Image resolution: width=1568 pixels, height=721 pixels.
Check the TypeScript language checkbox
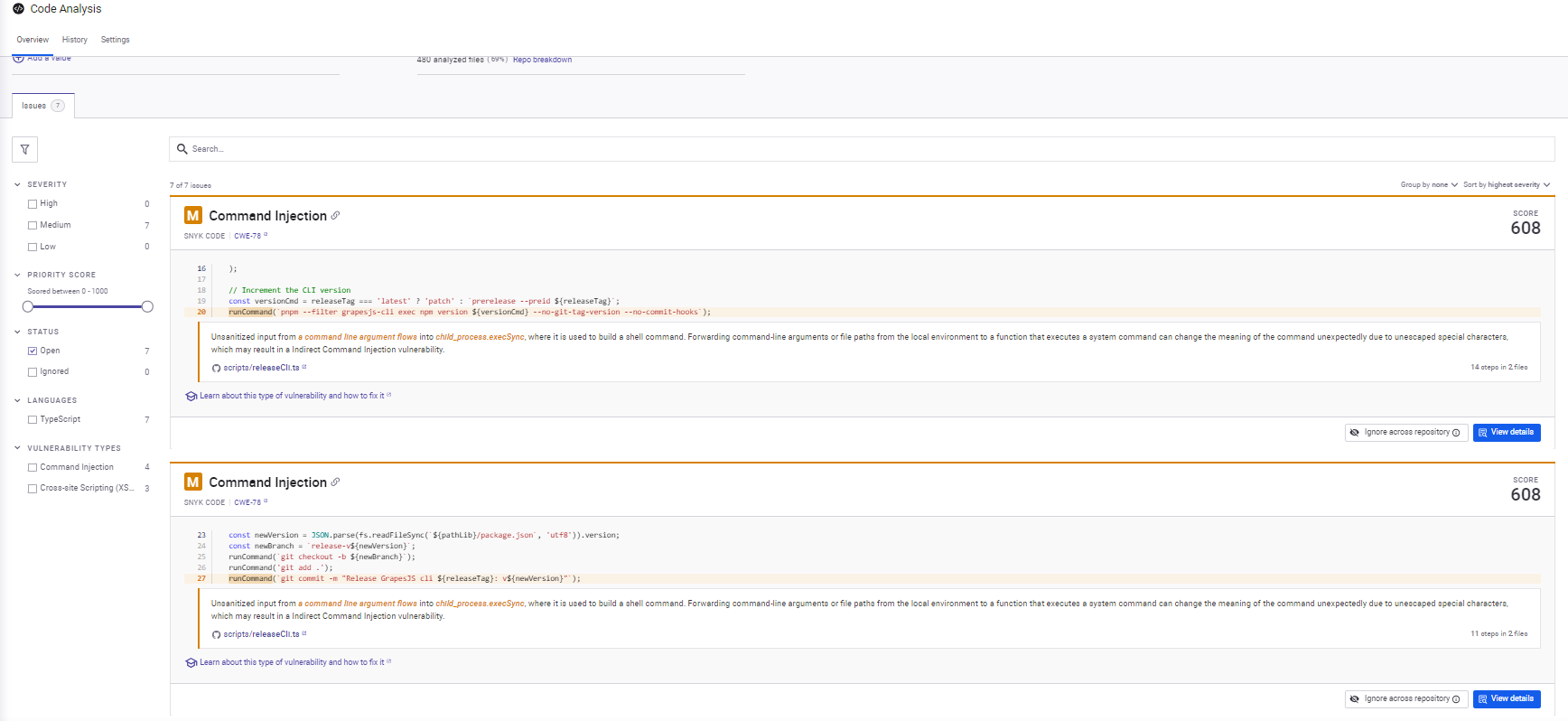(x=33, y=419)
